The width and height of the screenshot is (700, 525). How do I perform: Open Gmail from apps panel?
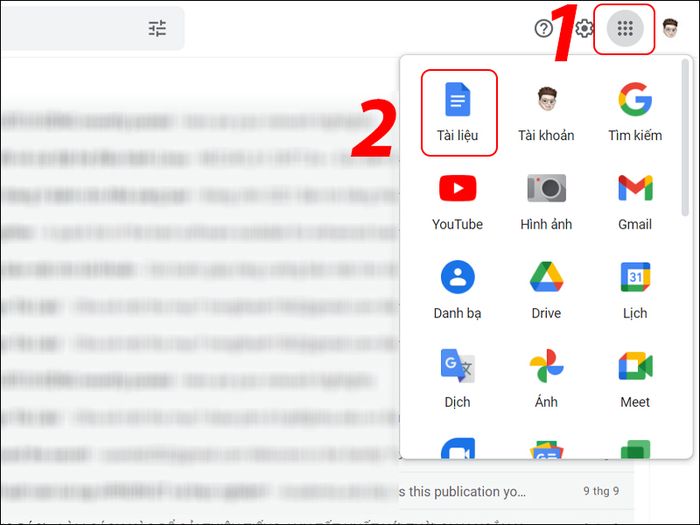tap(635, 202)
